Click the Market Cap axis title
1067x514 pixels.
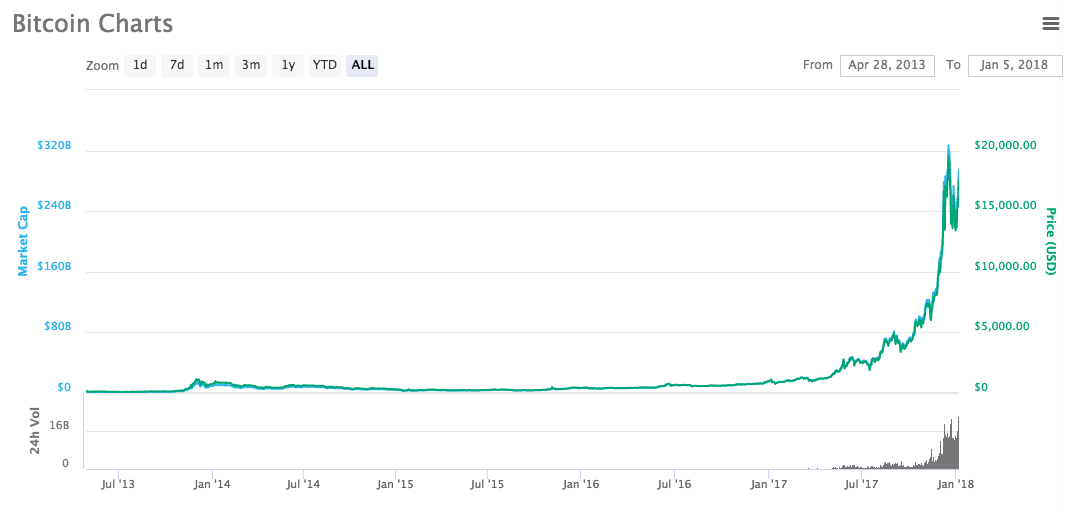pyautogui.click(x=22, y=240)
